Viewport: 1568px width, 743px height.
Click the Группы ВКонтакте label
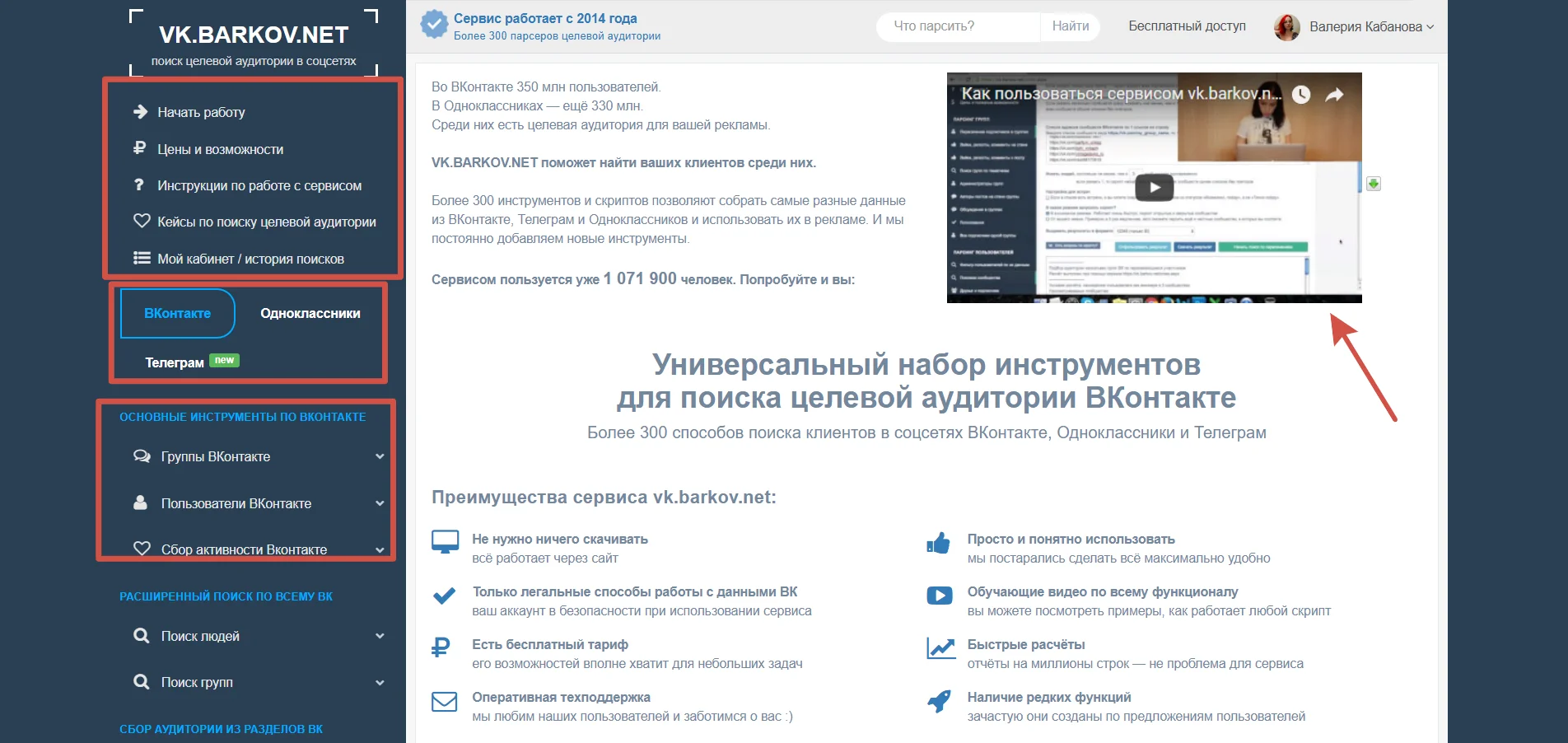(x=216, y=456)
